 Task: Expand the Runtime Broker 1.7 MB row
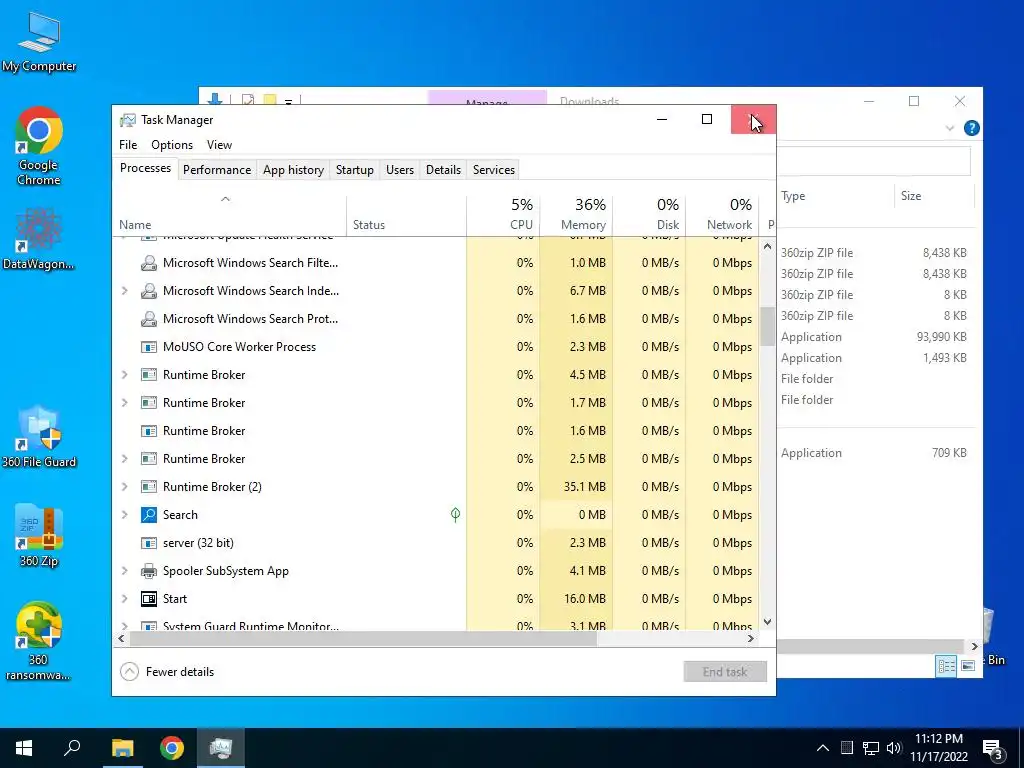(125, 403)
